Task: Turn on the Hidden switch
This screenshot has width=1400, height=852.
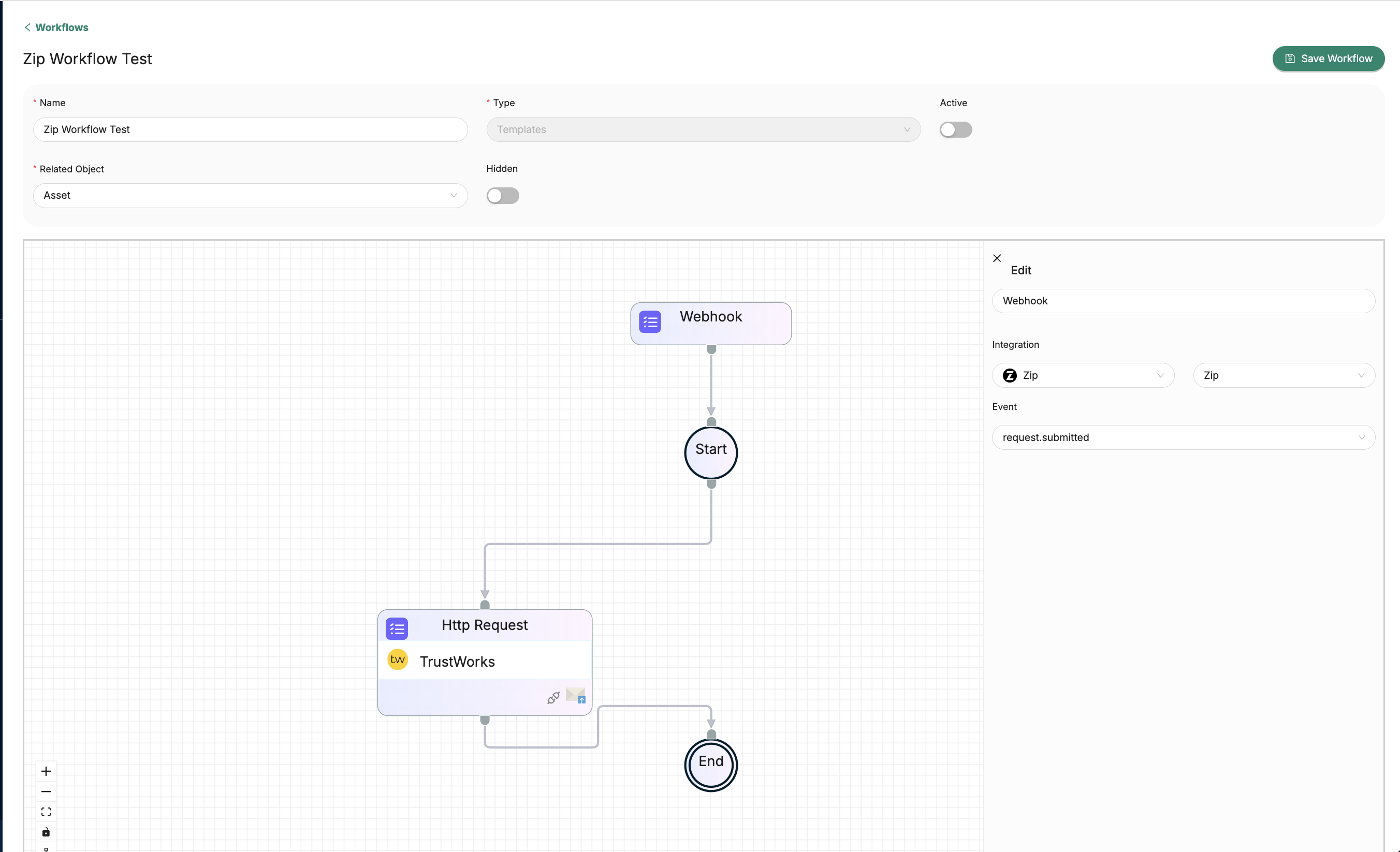Action: point(502,195)
